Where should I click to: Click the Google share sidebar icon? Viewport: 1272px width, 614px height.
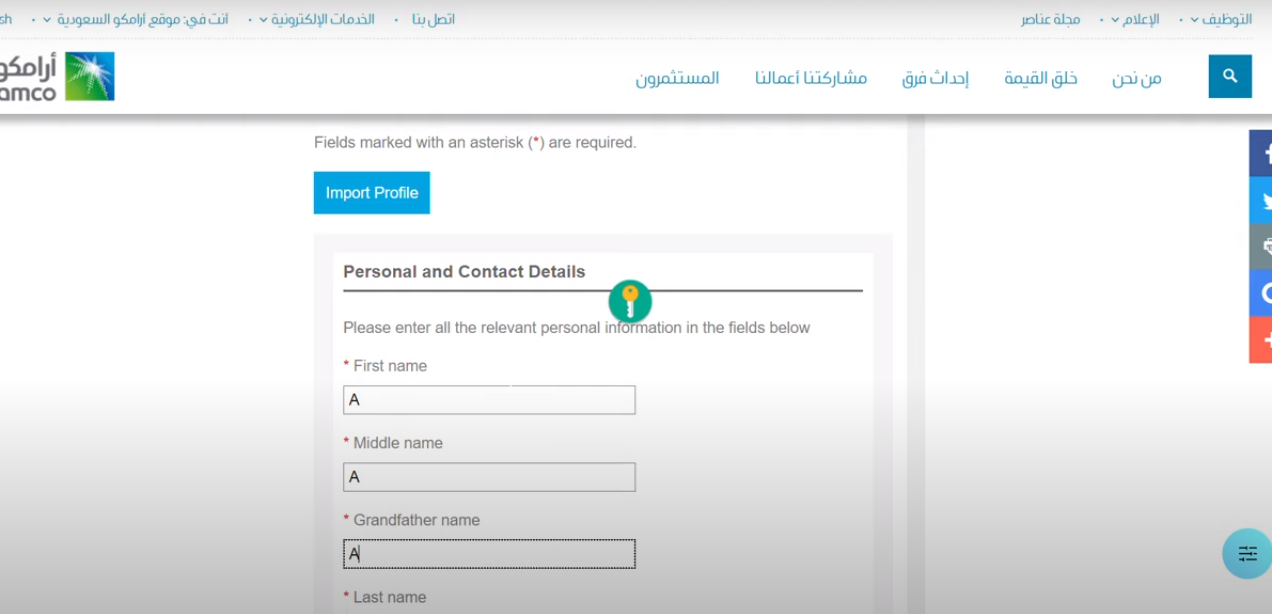click(1261, 293)
